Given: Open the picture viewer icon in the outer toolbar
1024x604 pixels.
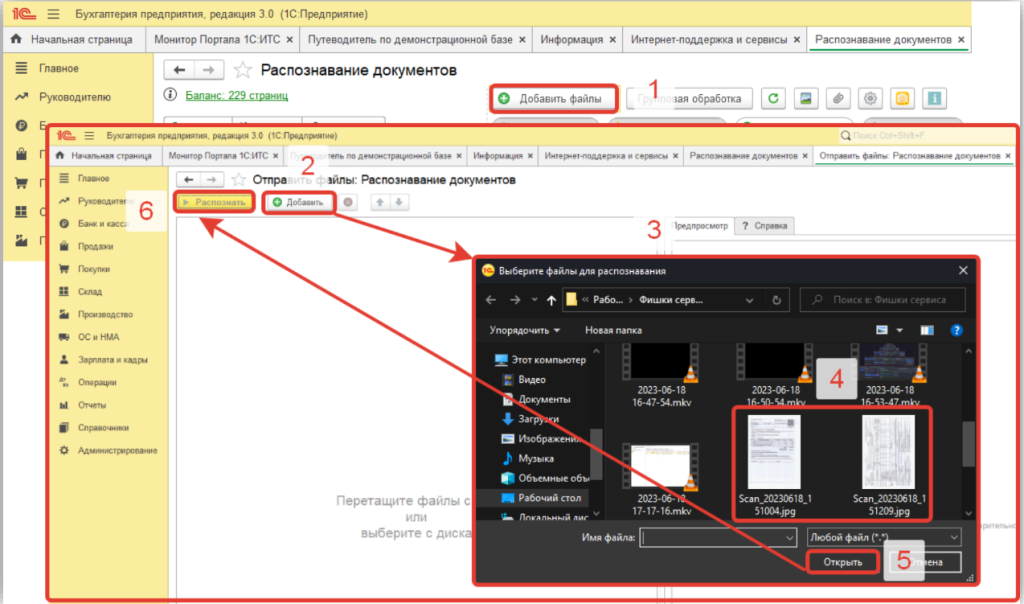Looking at the screenshot, I should [x=806, y=99].
